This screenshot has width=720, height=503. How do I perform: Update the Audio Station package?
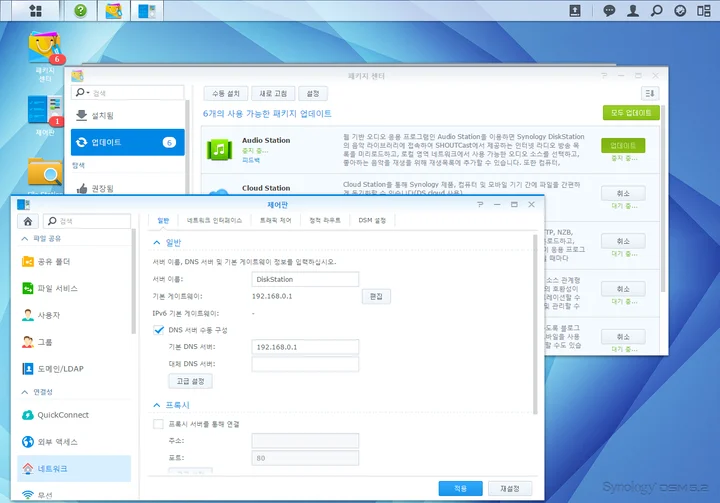[623, 146]
